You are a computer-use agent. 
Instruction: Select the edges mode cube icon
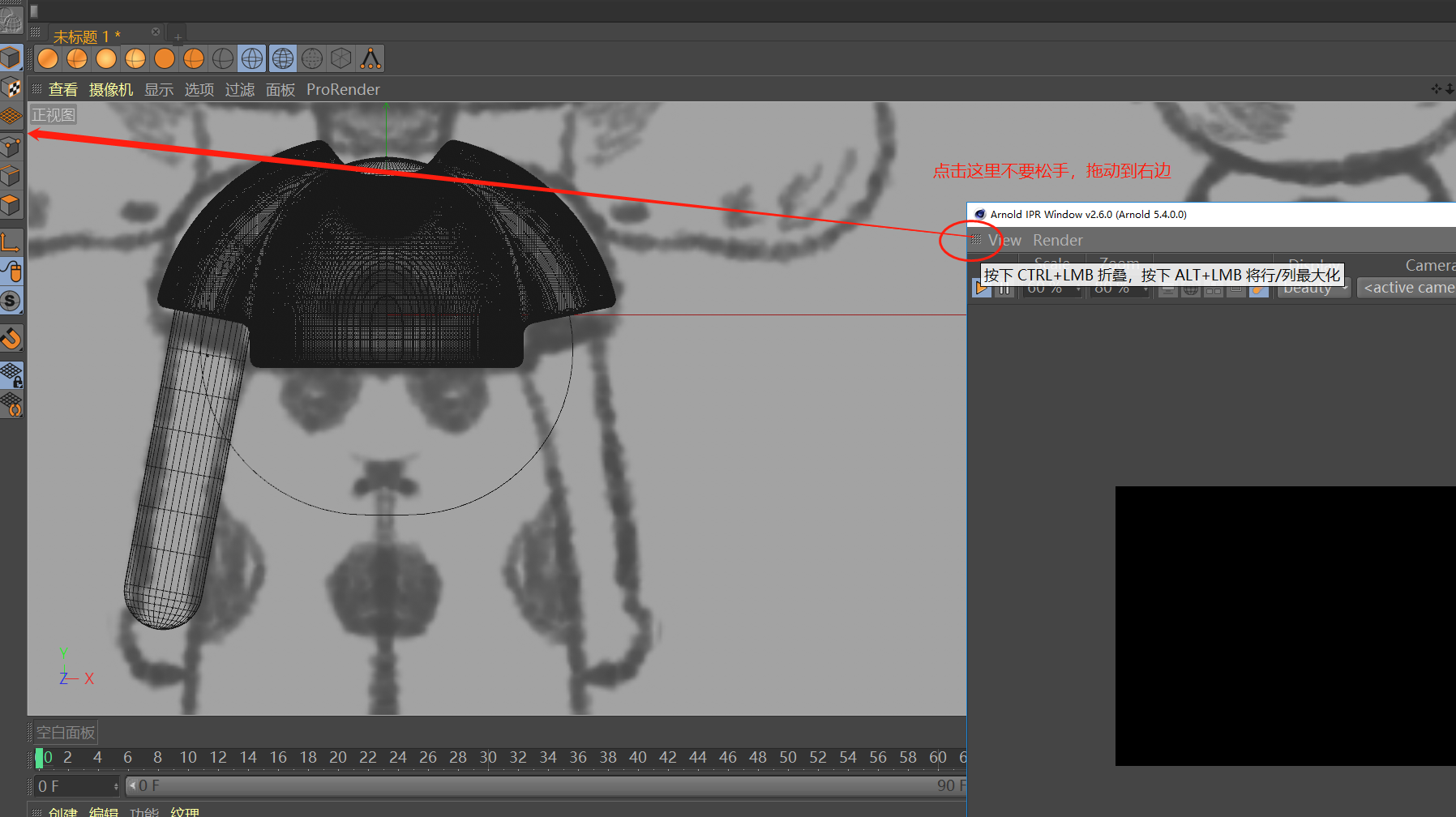(x=11, y=176)
